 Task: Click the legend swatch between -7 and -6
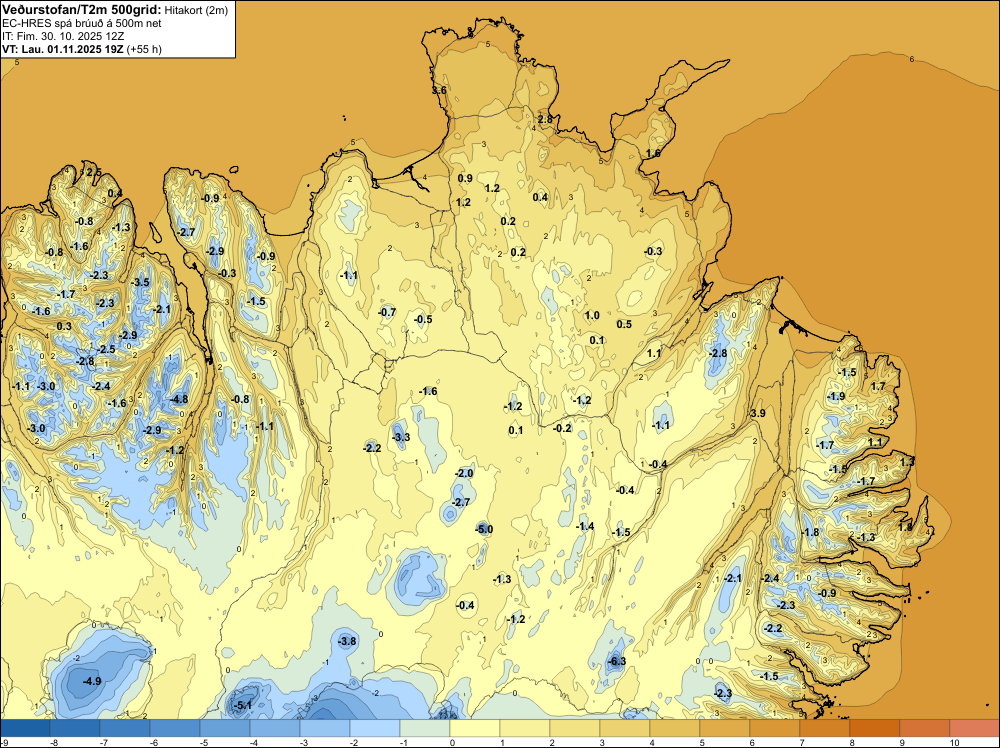click(x=125, y=728)
